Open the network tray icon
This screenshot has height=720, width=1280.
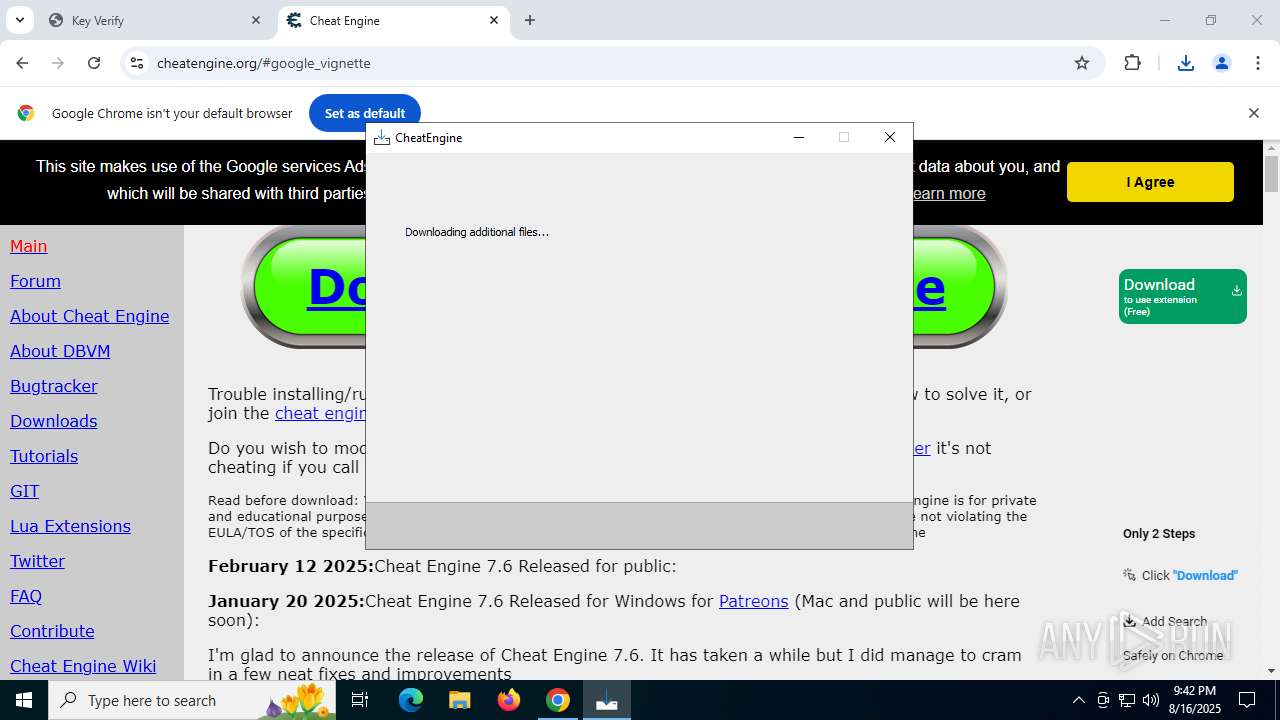pyautogui.click(x=1127, y=700)
